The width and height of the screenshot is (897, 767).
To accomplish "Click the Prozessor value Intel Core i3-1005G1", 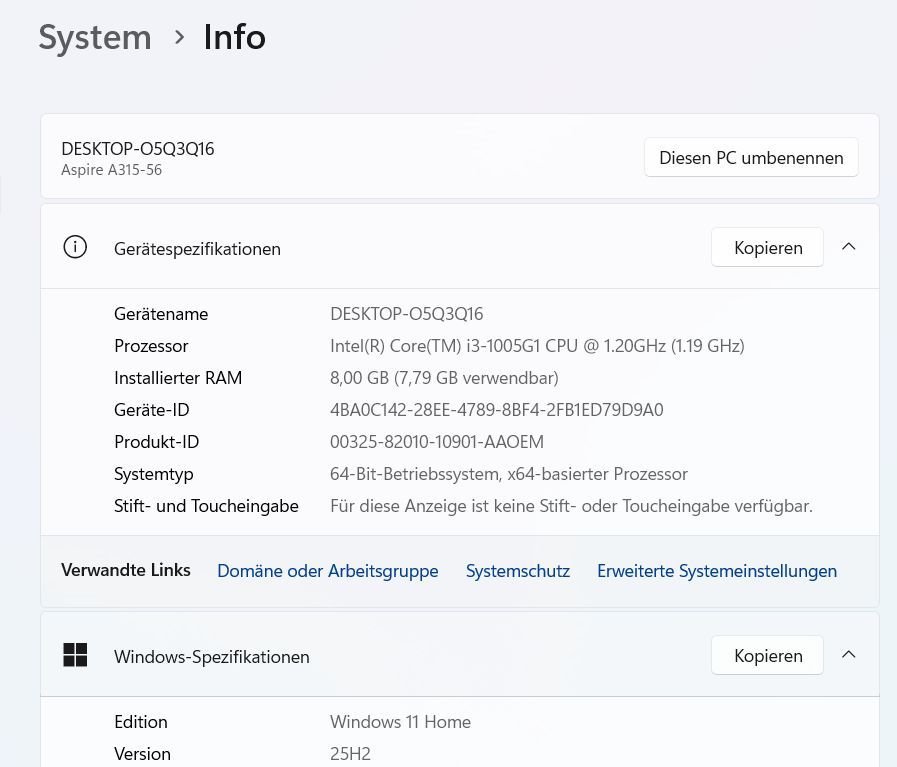I will click(536, 346).
